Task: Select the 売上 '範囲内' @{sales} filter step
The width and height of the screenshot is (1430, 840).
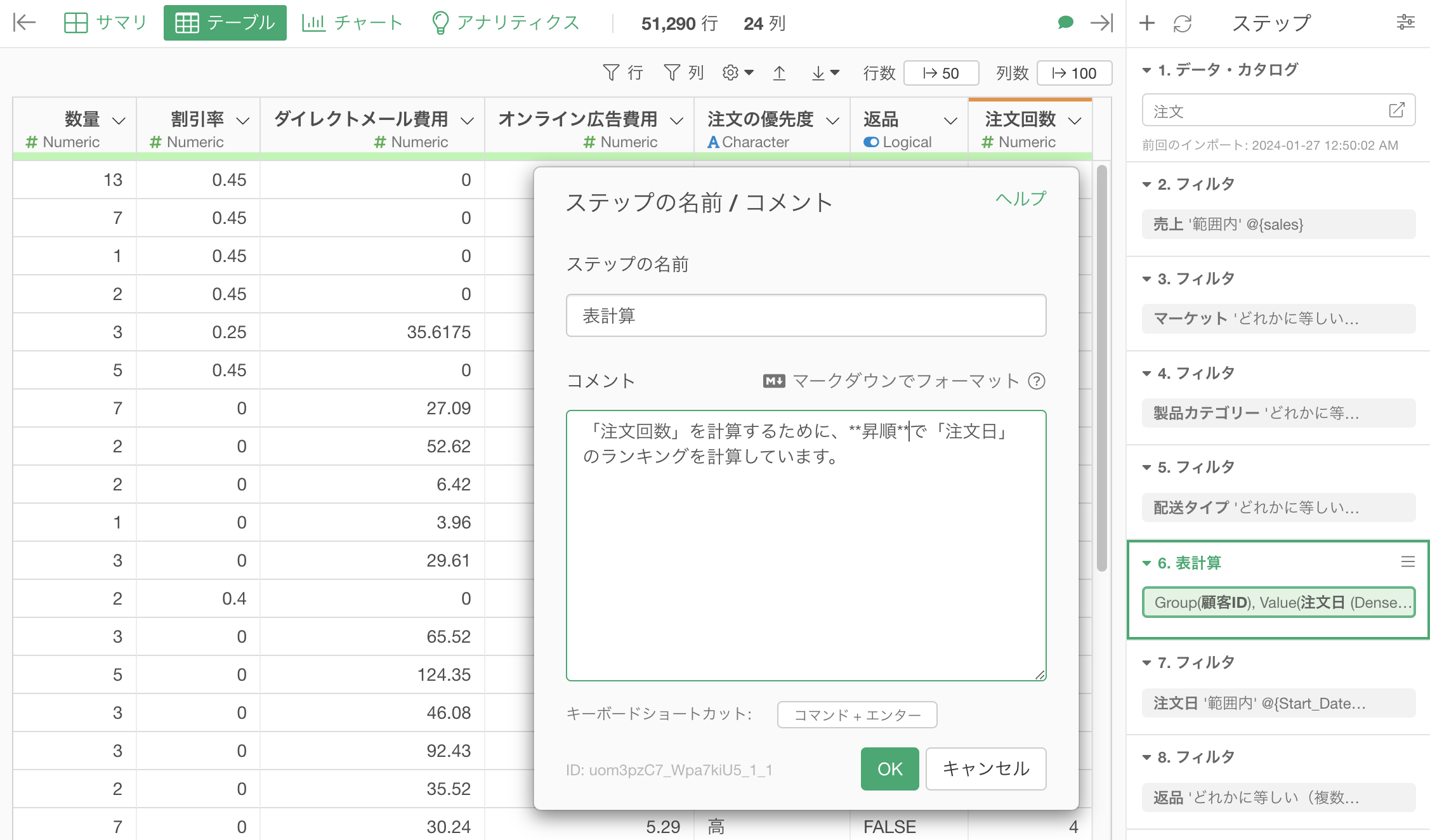Action: coord(1278,224)
